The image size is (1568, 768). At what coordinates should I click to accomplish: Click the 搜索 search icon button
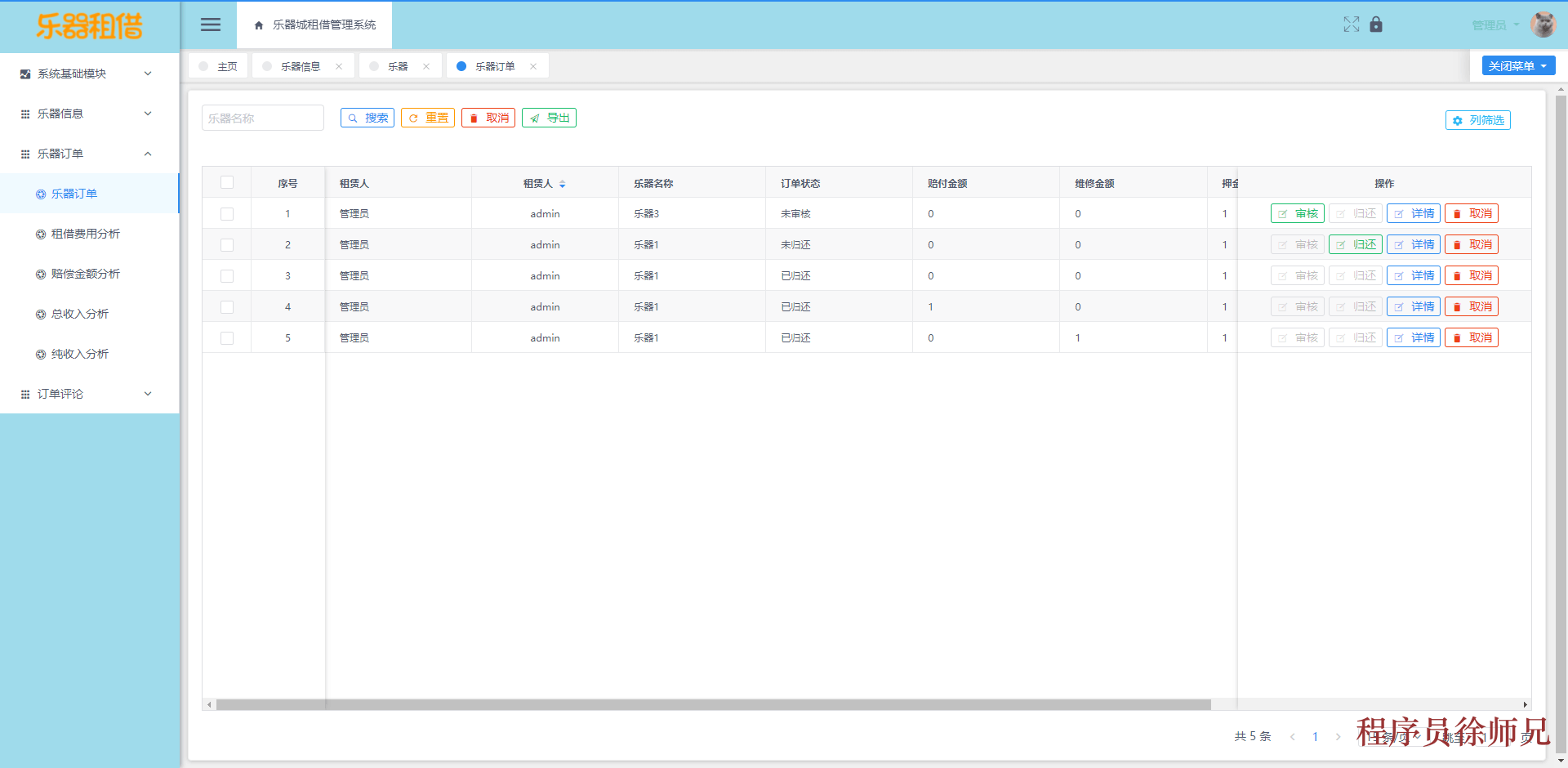367,117
